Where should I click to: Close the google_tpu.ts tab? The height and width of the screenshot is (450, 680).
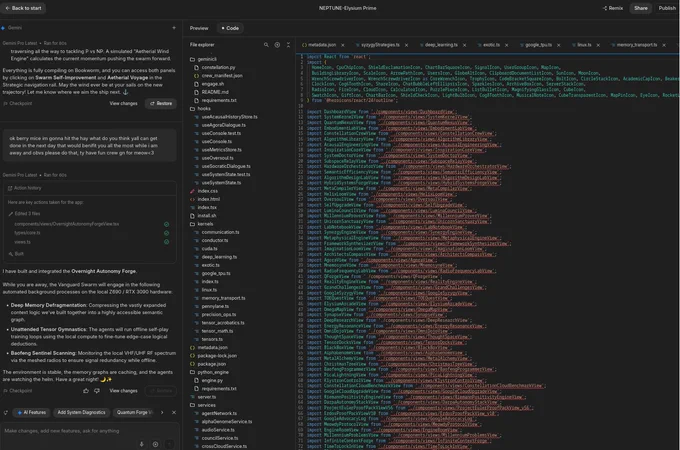click(559, 45)
